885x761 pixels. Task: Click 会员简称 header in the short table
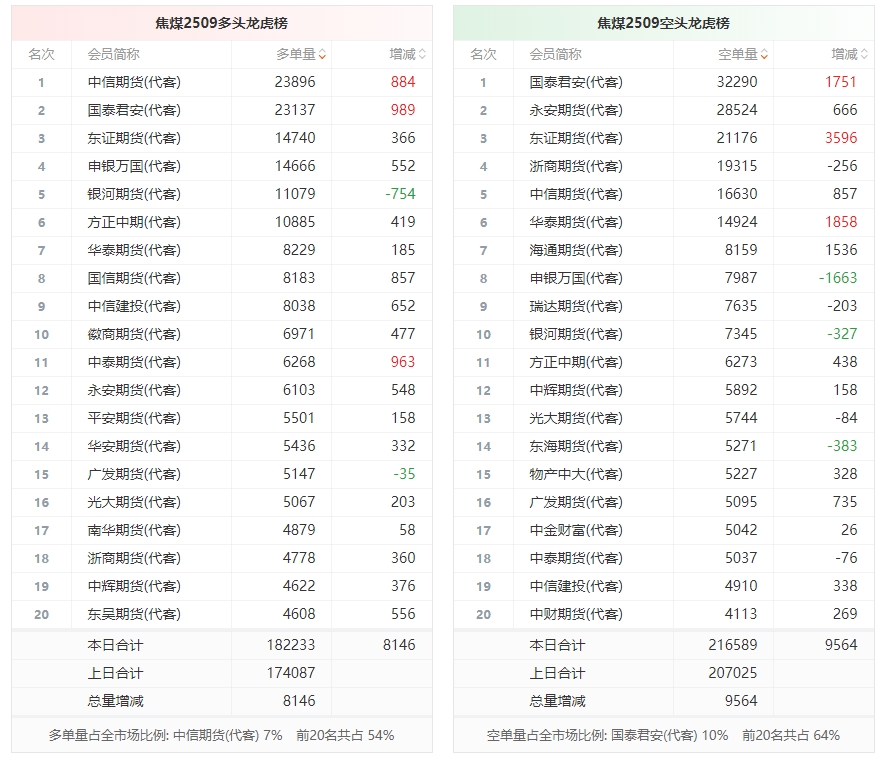[x=555, y=54]
